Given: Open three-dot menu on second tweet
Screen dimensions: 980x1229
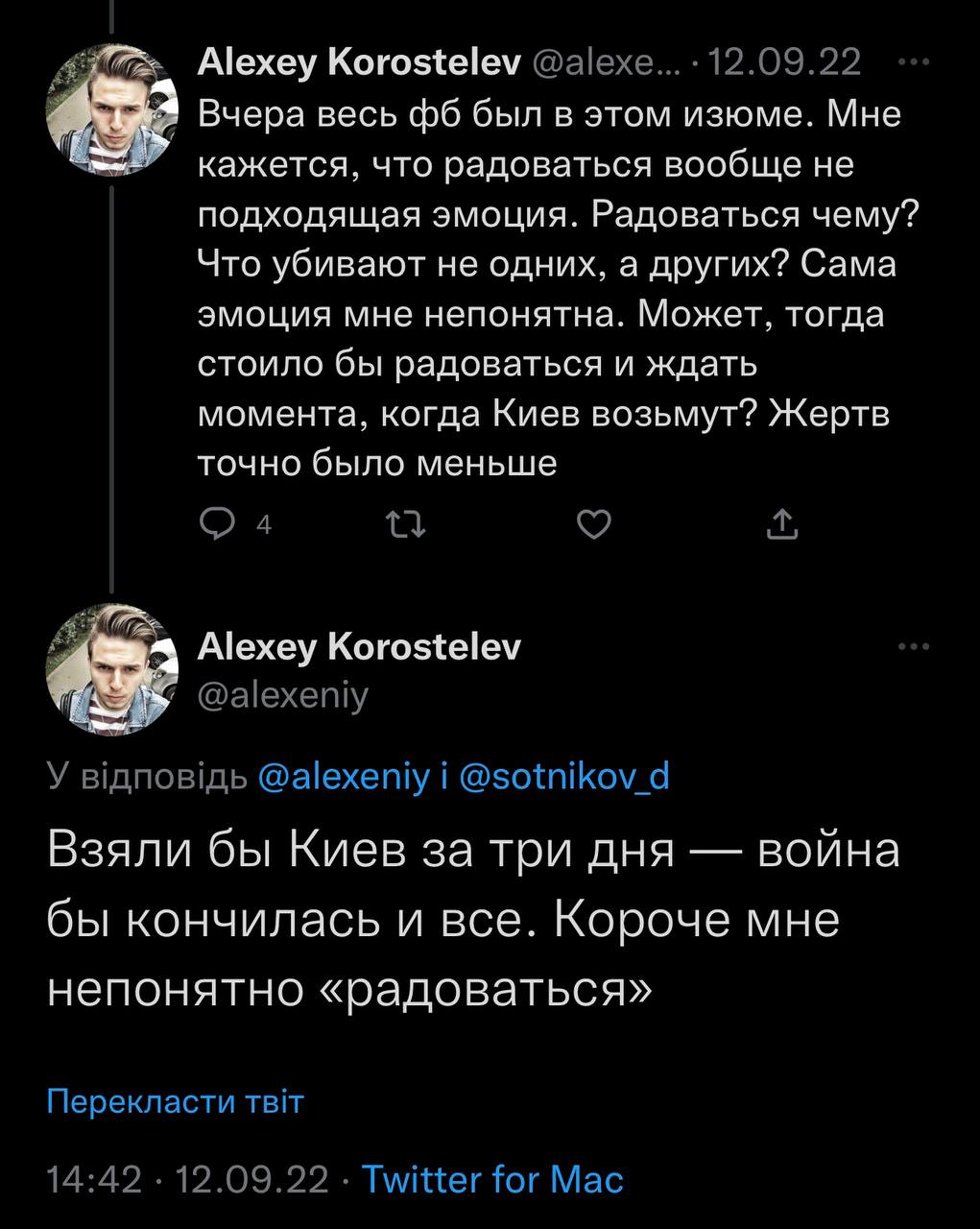Looking at the screenshot, I should click(913, 647).
